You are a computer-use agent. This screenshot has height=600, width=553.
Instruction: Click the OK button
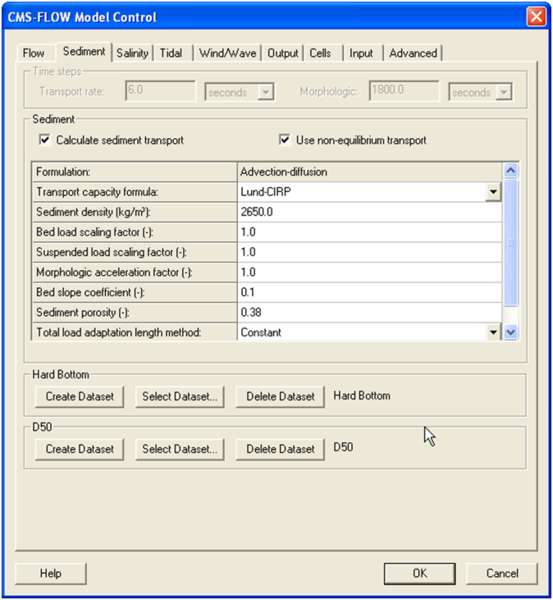coord(419,573)
